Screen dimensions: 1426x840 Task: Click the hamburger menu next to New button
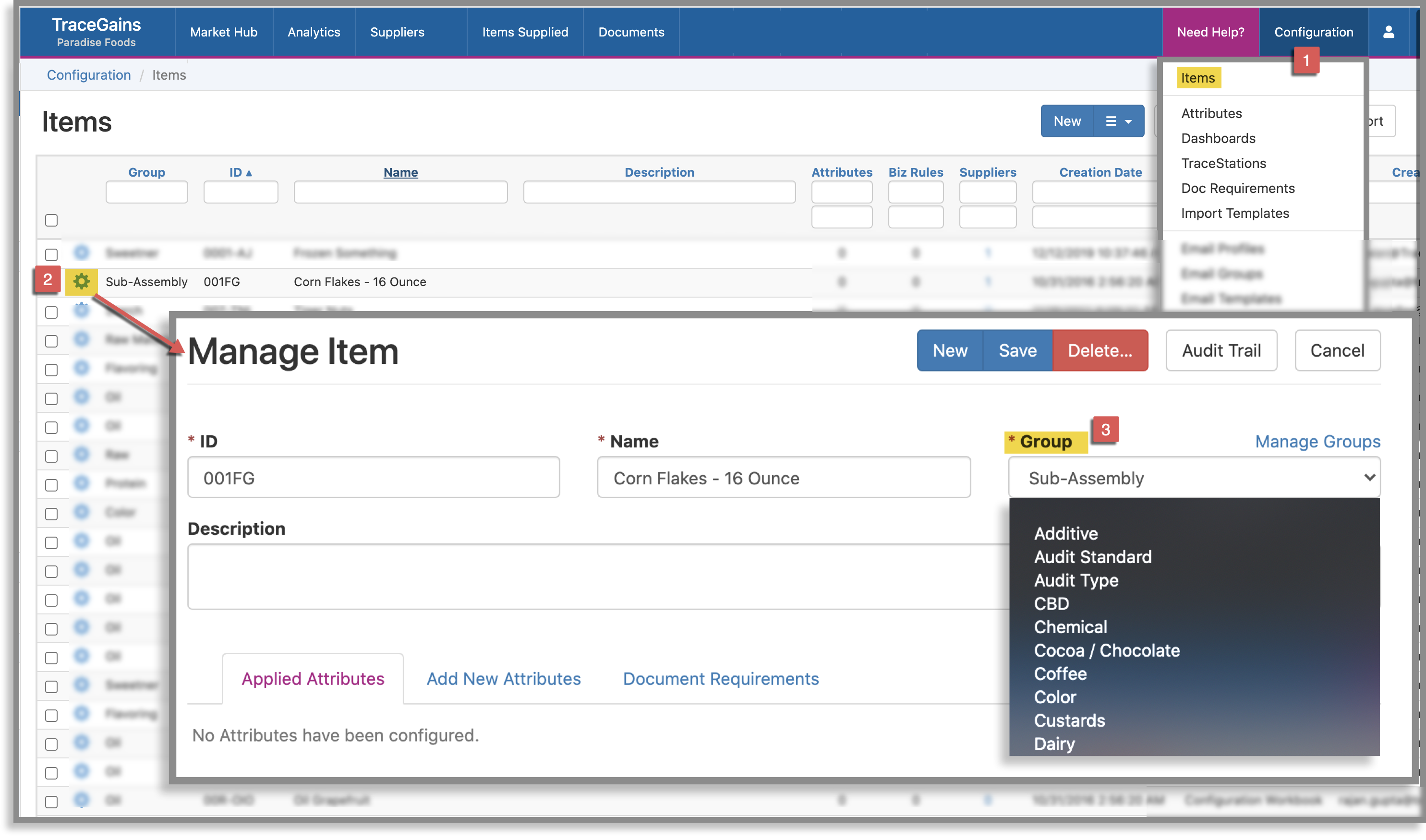click(1118, 120)
